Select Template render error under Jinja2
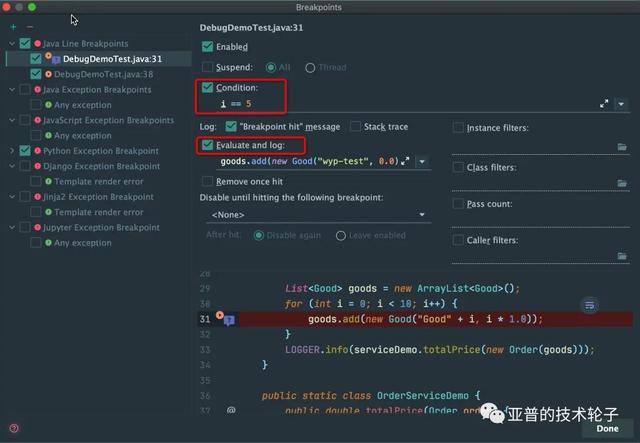This screenshot has width=640, height=443. pyautogui.click(x=99, y=212)
